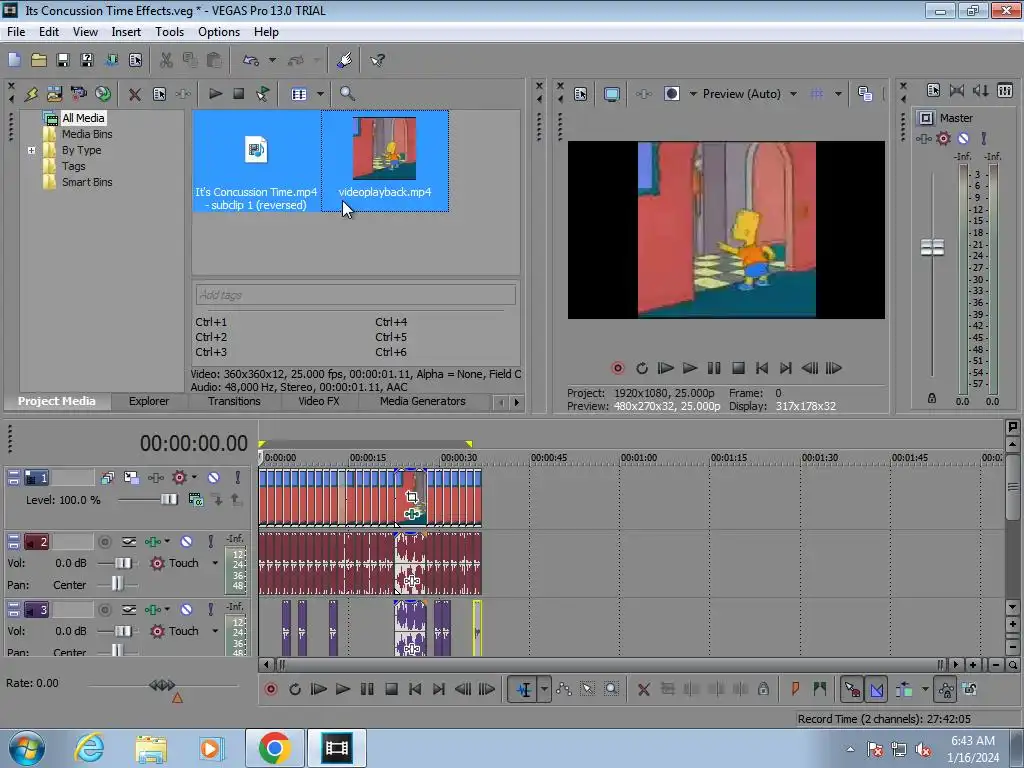Open the Insert menu
The image size is (1024, 768).
(x=126, y=32)
